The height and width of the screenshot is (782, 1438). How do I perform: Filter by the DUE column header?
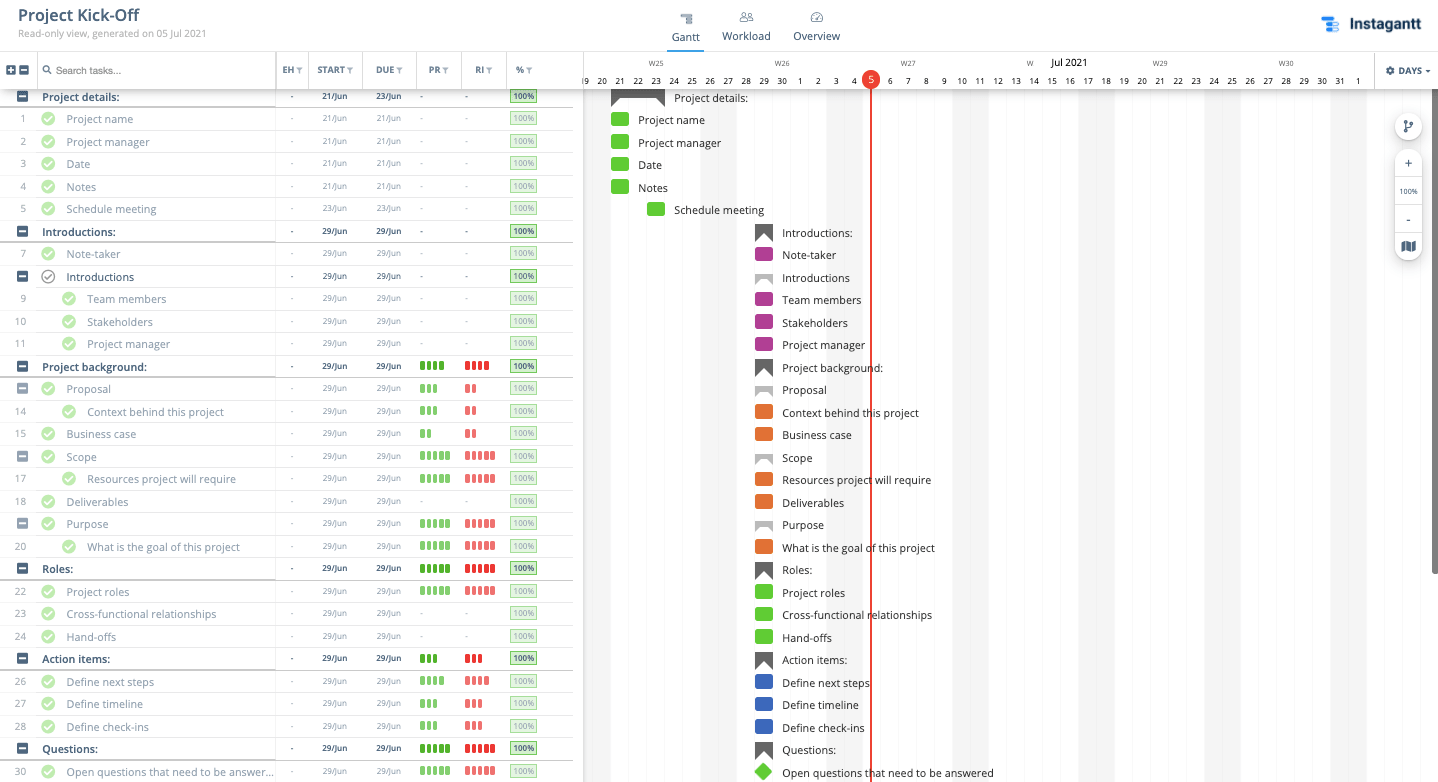pyautogui.click(x=389, y=70)
